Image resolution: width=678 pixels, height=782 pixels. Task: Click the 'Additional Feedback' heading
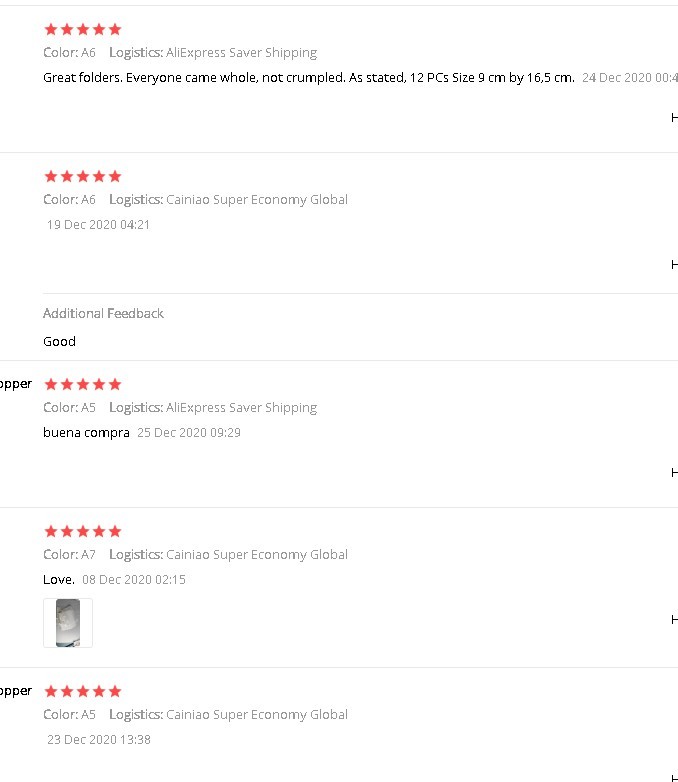(103, 313)
